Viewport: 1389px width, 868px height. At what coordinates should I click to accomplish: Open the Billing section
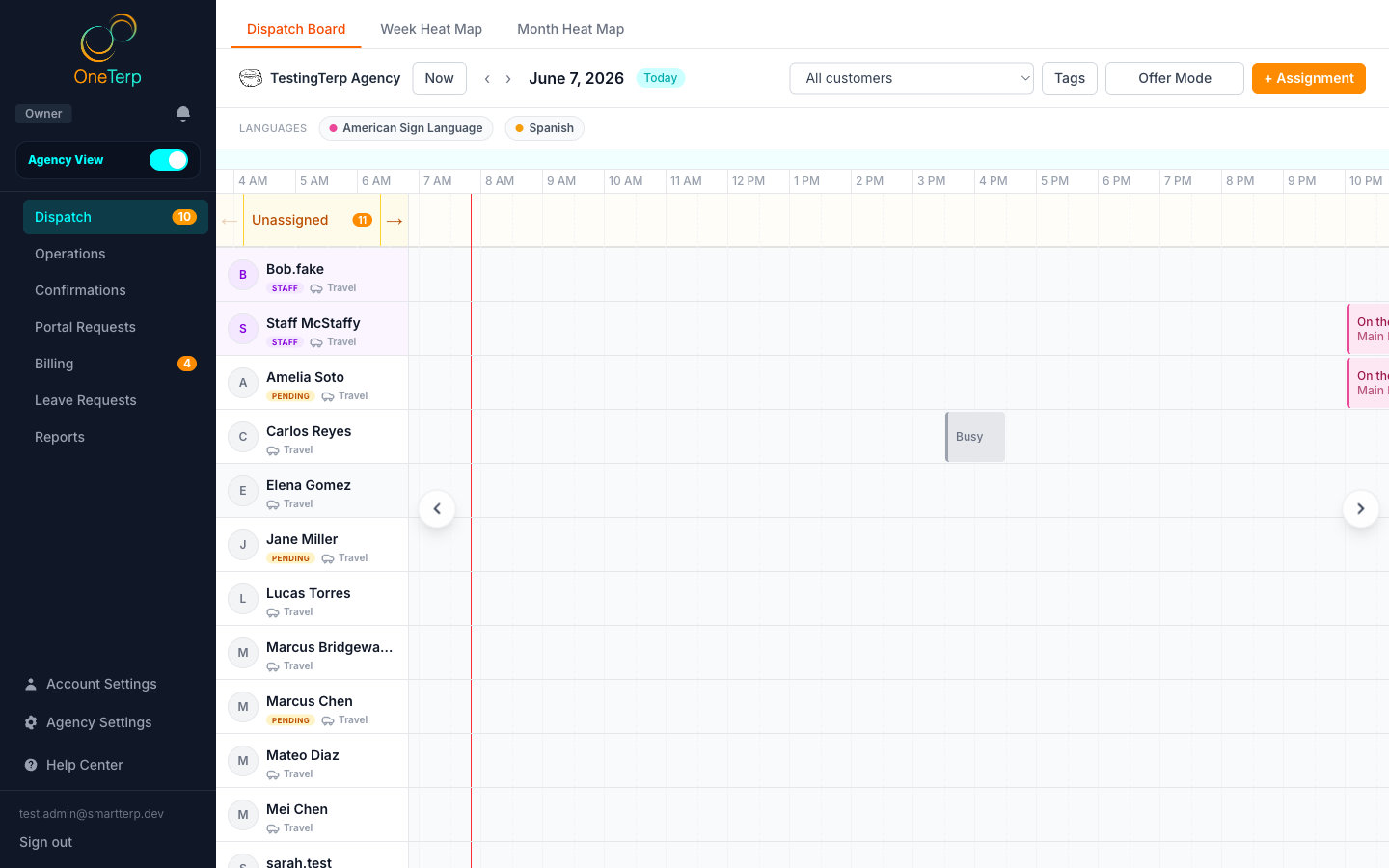116,364
